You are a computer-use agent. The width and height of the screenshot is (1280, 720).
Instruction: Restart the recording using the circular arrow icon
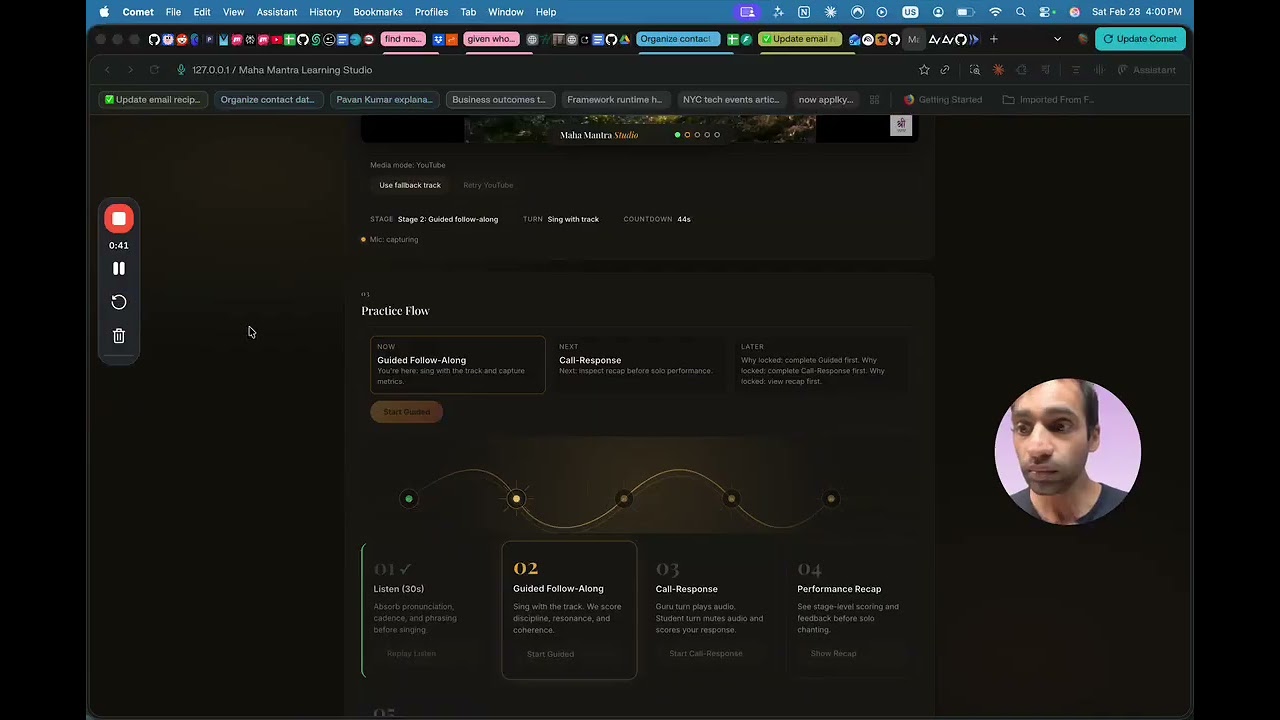click(x=119, y=302)
